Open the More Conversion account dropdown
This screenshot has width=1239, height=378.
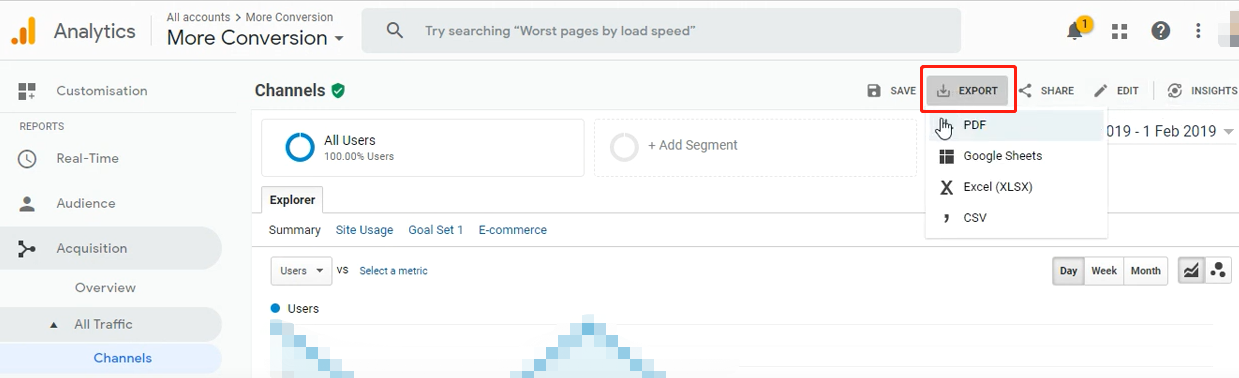click(x=255, y=39)
